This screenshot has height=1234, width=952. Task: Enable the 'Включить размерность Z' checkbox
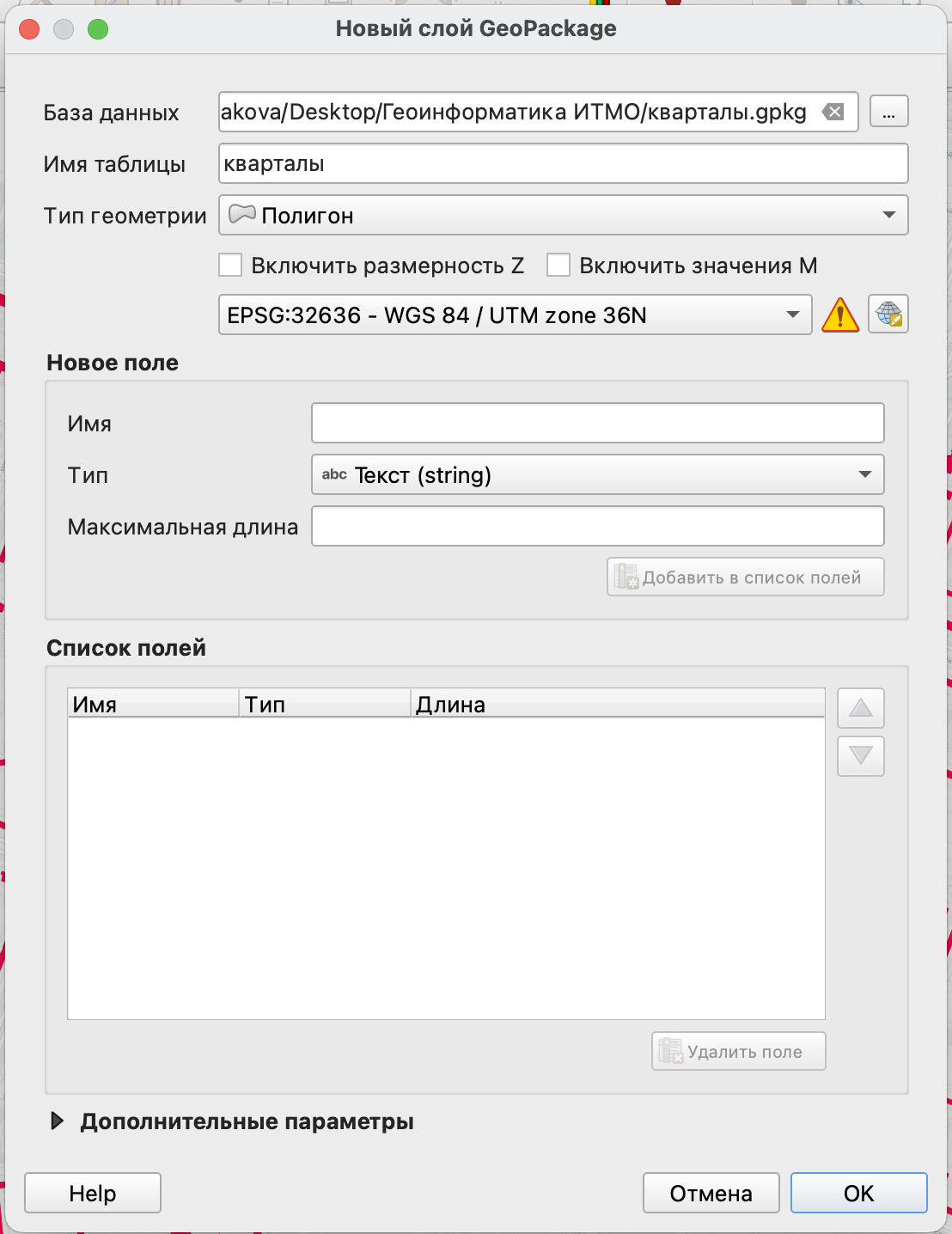coord(230,265)
